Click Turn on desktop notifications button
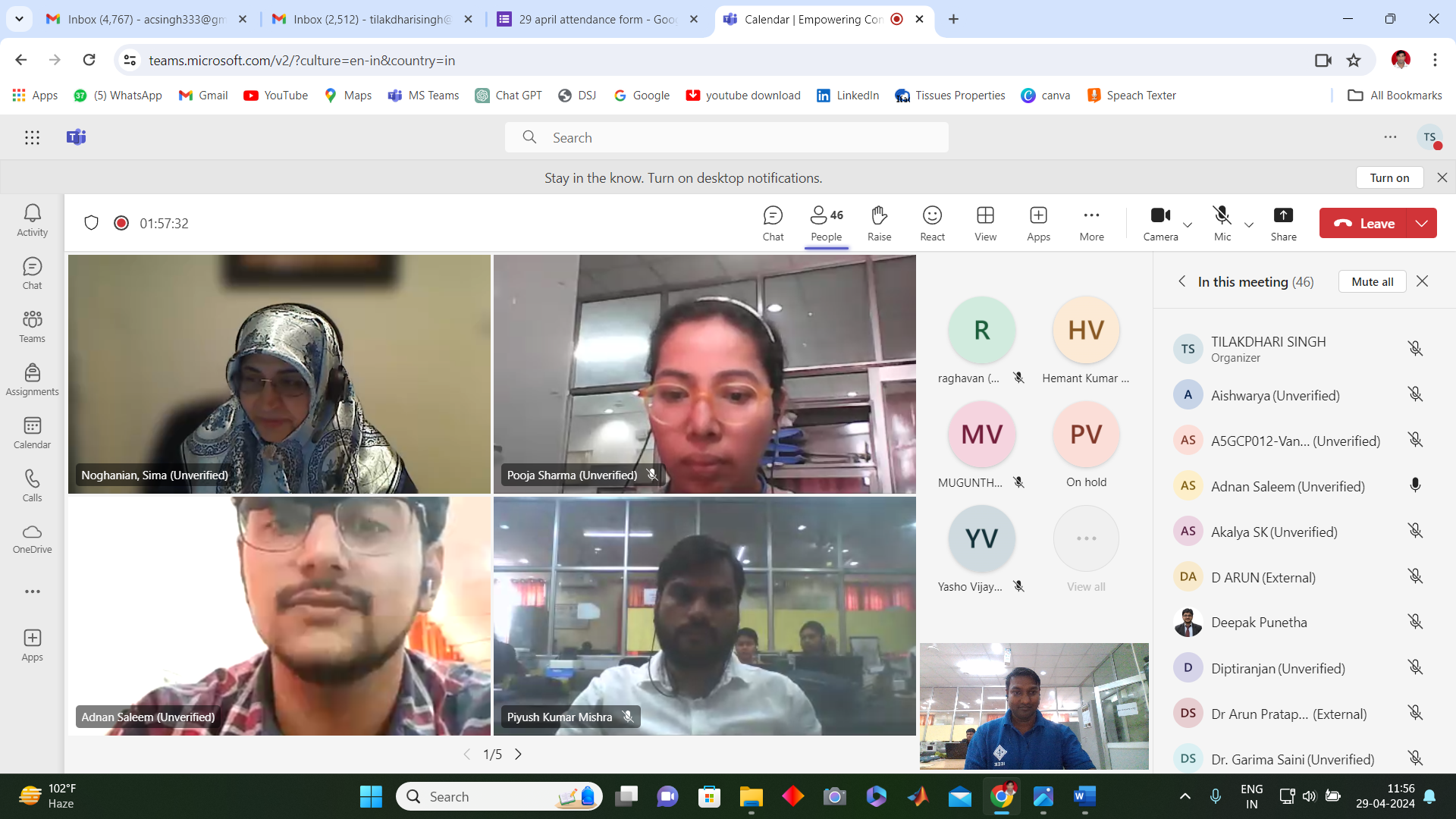Screen dimensions: 1456x819 click(x=1389, y=177)
